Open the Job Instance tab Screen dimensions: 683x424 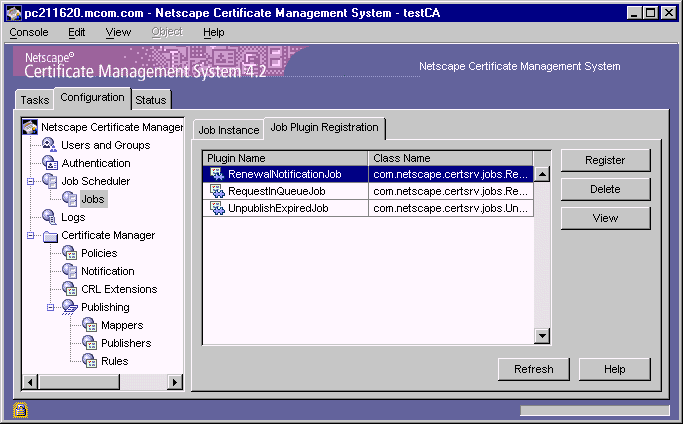point(229,130)
